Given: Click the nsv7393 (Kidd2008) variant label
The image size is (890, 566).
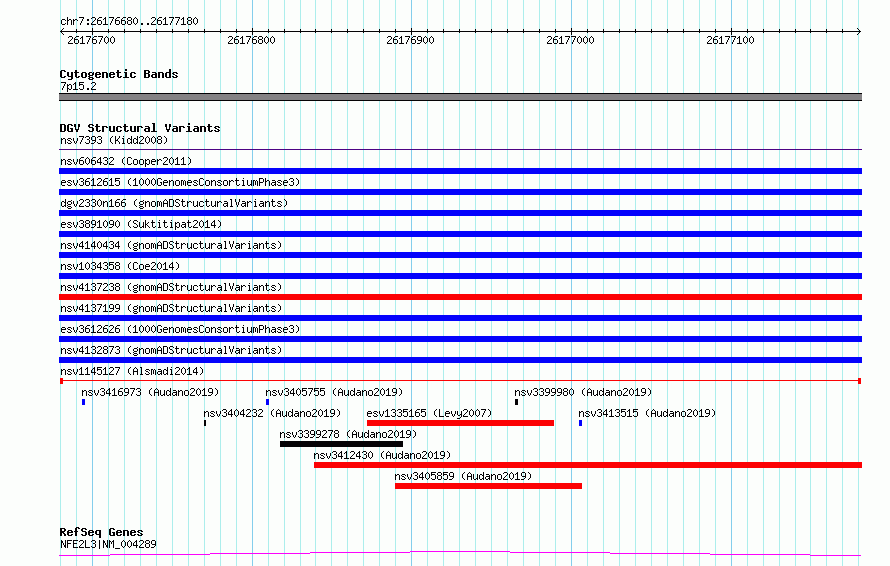Looking at the screenshot, I should coord(114,140).
